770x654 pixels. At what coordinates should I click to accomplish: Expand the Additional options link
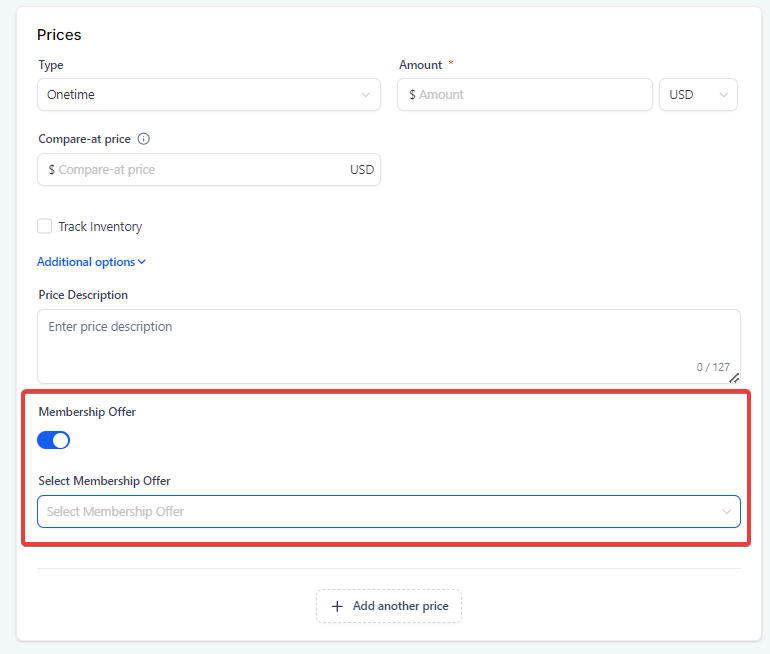pos(86,262)
